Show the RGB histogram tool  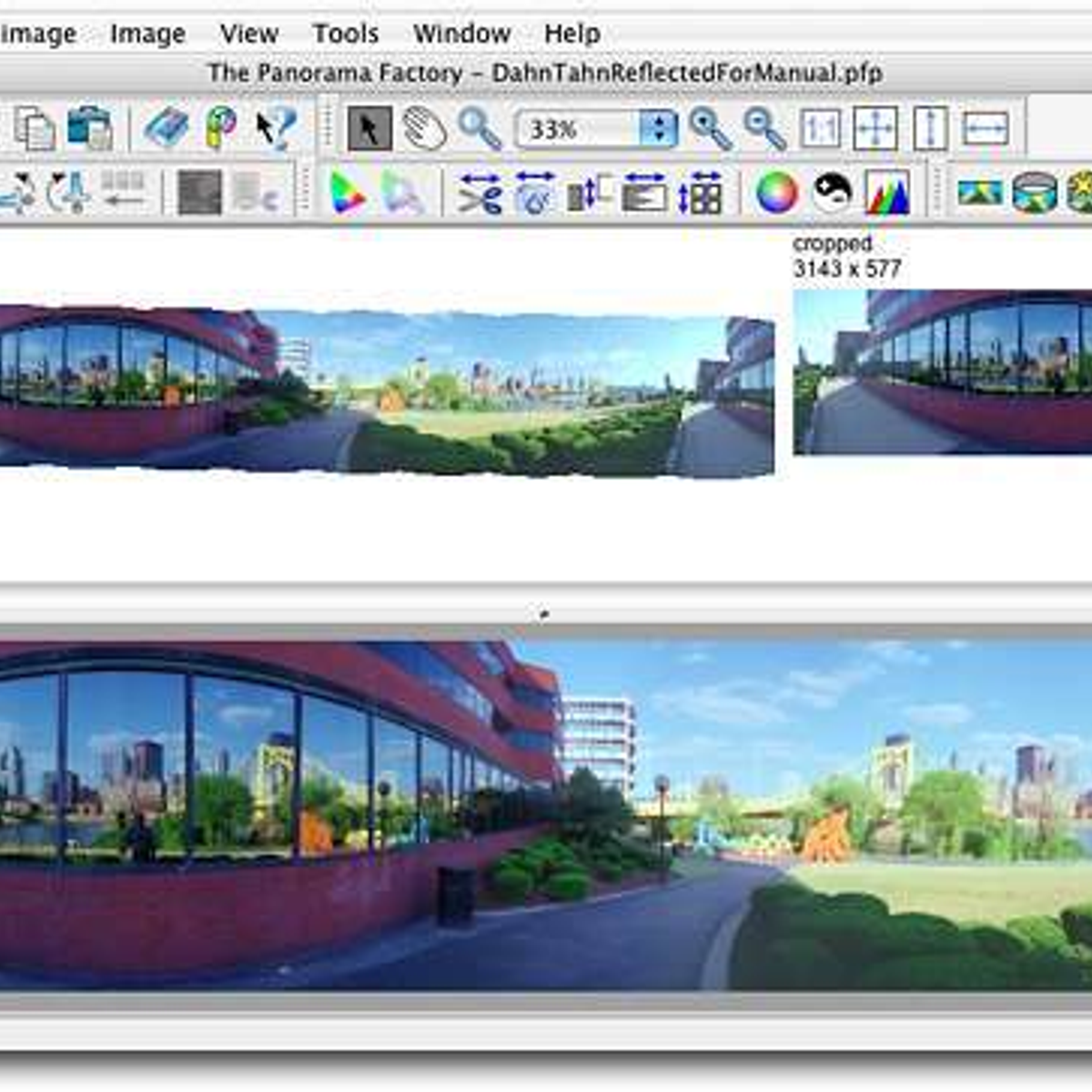click(x=887, y=193)
